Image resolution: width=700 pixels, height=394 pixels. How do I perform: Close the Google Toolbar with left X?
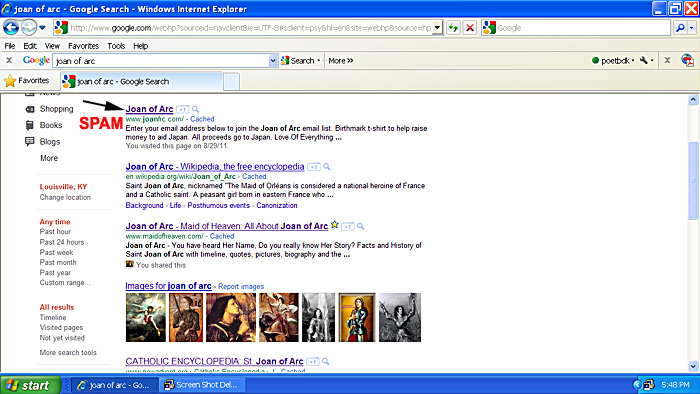(9, 60)
